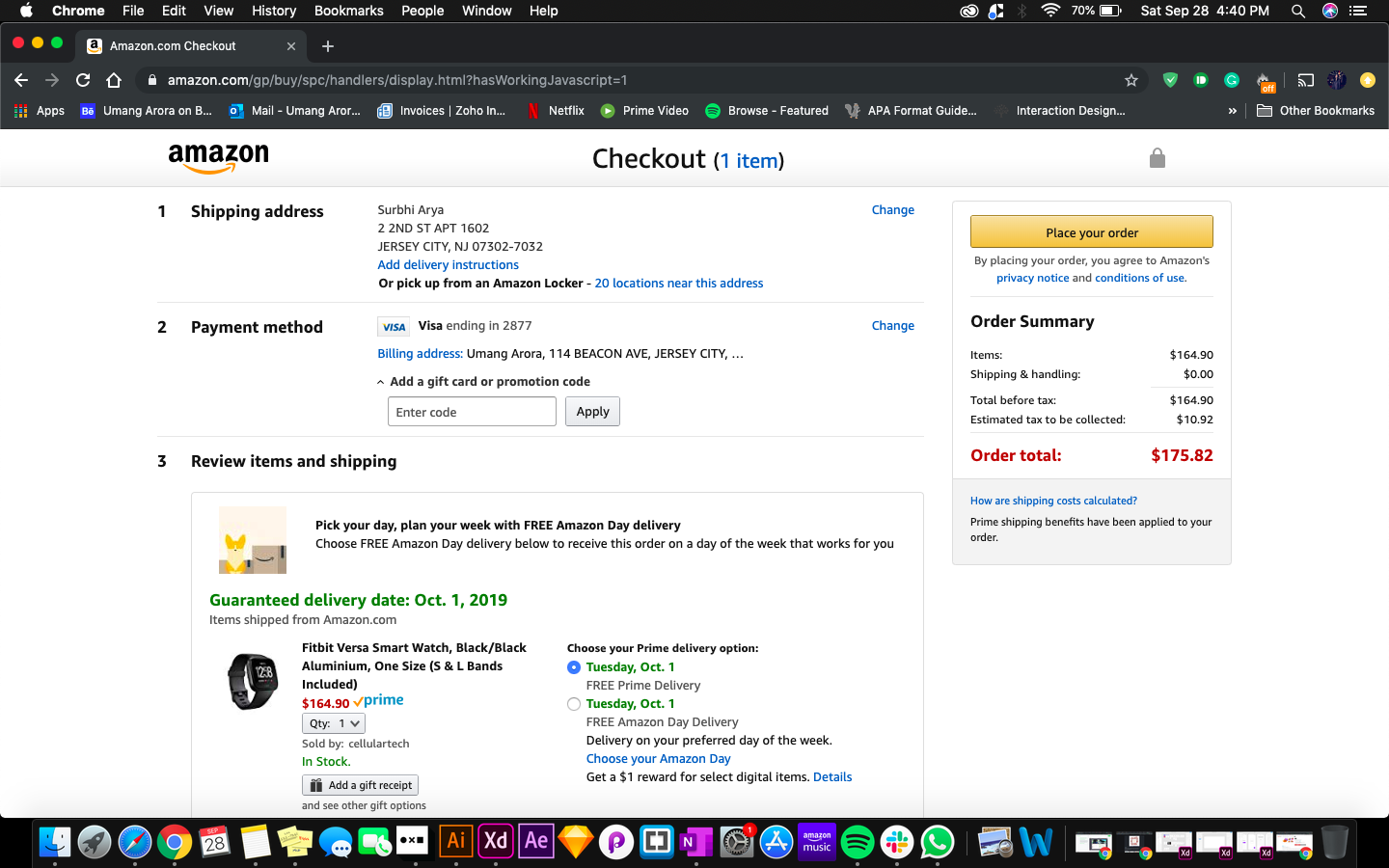Open the Chrome cast media icon
The image size is (1389, 868).
tap(1305, 80)
